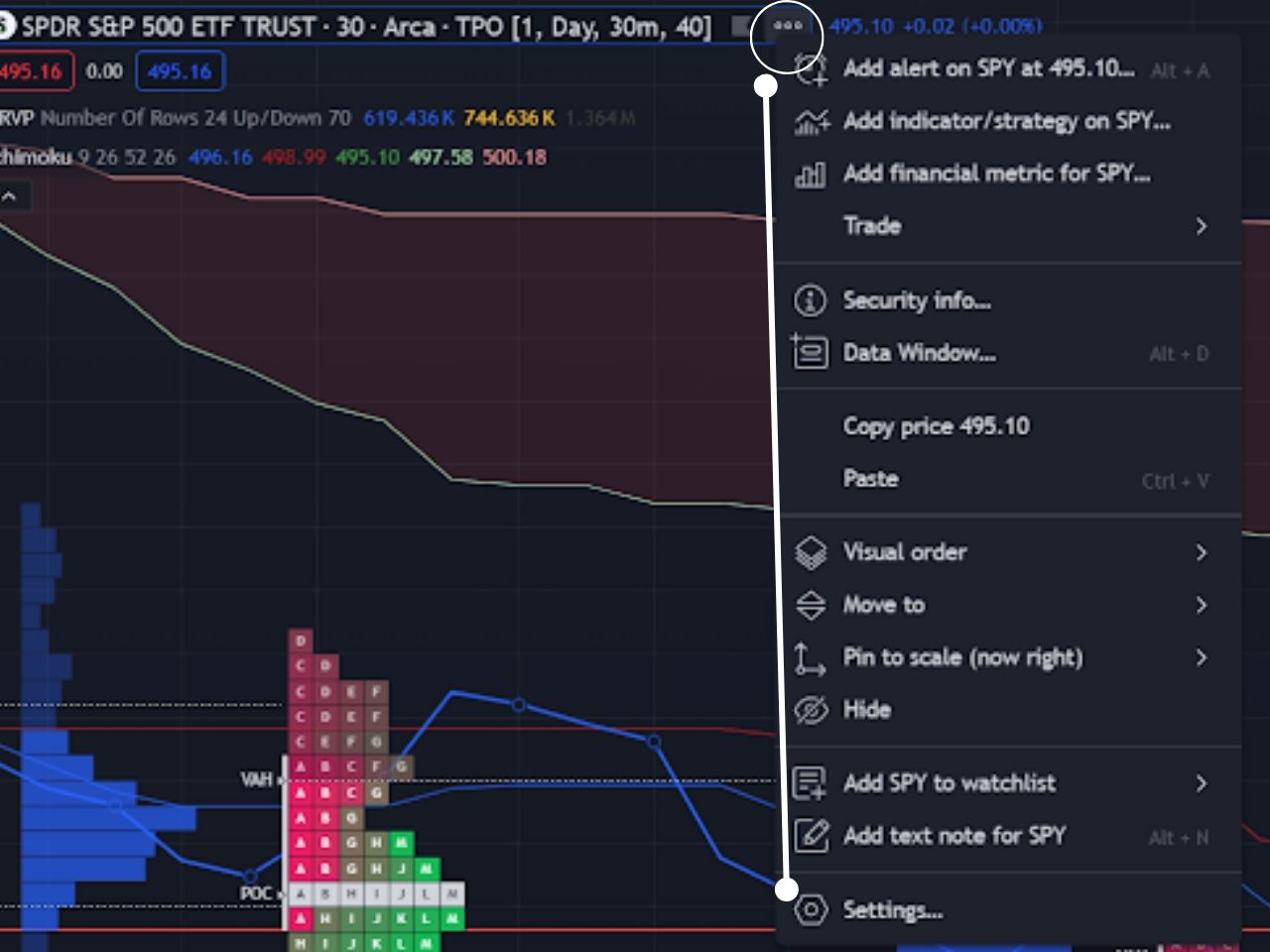
Task: Click the Add indicator/strategy chart icon
Action: 811,122
